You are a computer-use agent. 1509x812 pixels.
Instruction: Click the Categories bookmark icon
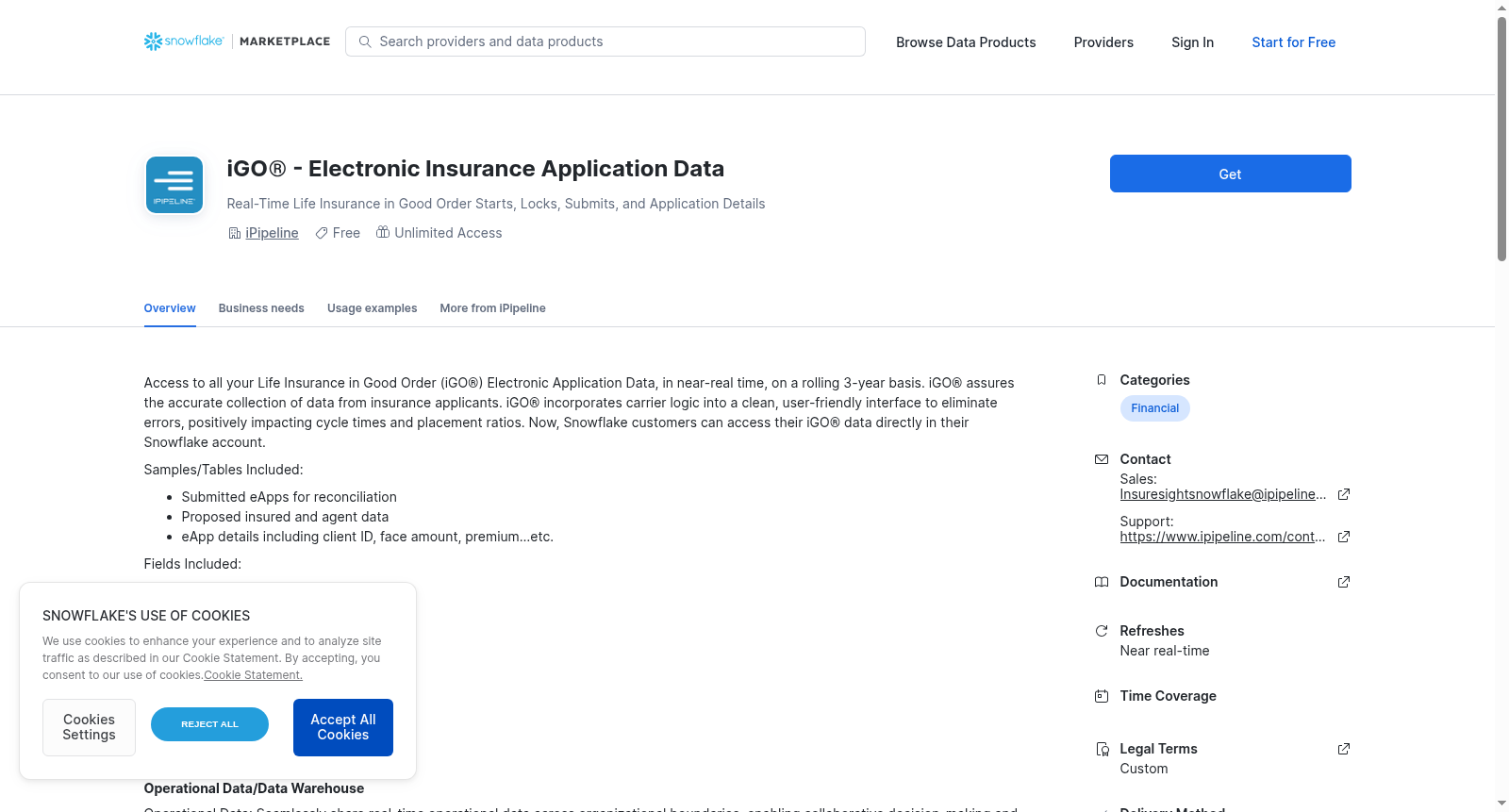point(1102,380)
